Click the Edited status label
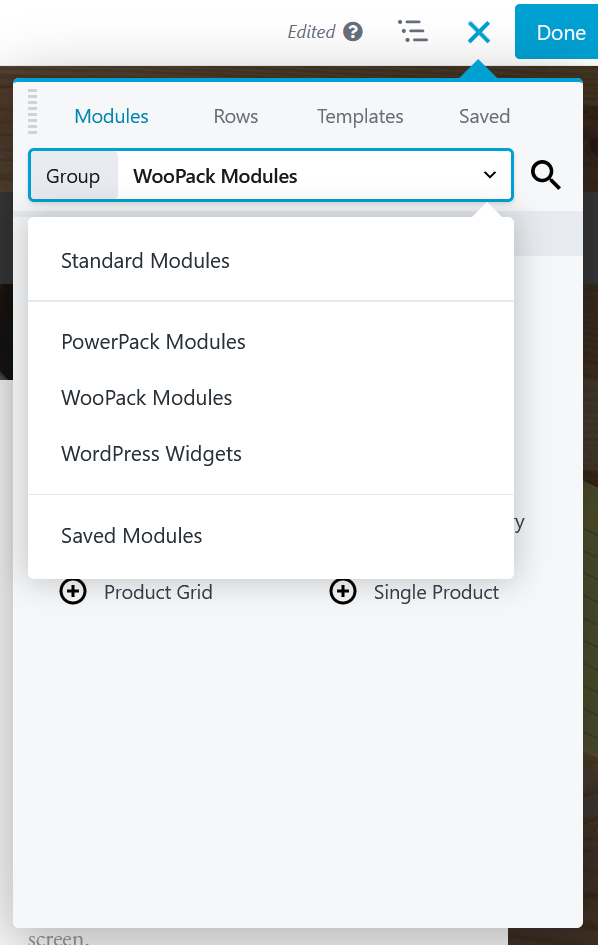Image resolution: width=598 pixels, height=945 pixels. point(311,32)
